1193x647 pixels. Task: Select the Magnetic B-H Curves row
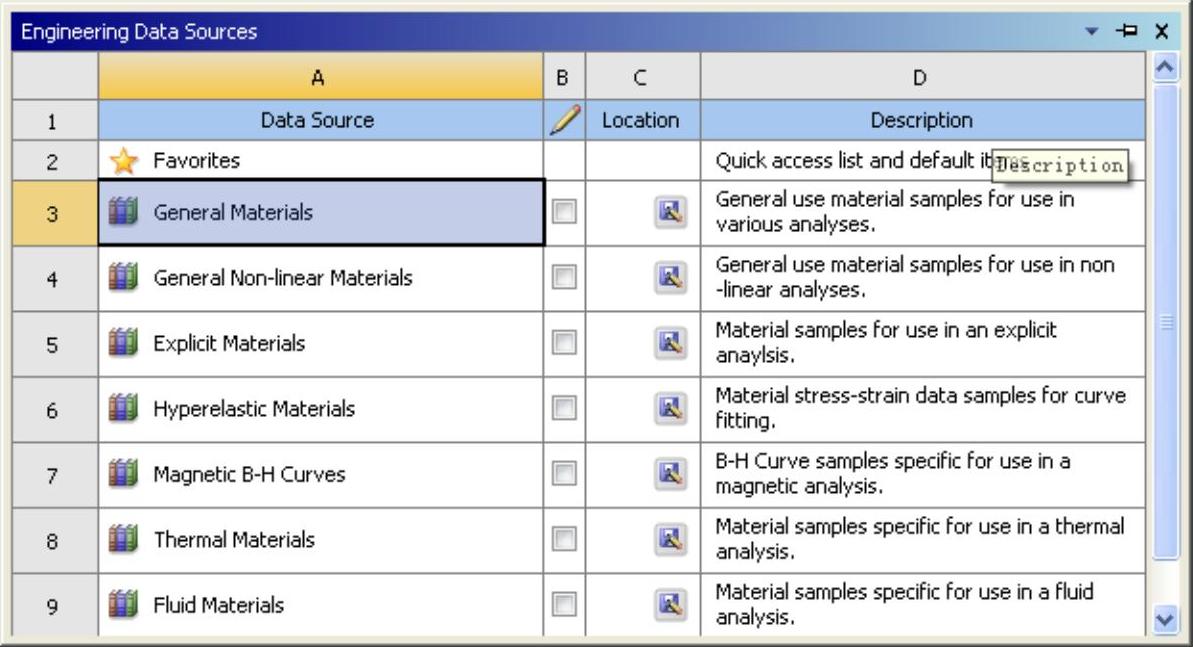[249, 475]
